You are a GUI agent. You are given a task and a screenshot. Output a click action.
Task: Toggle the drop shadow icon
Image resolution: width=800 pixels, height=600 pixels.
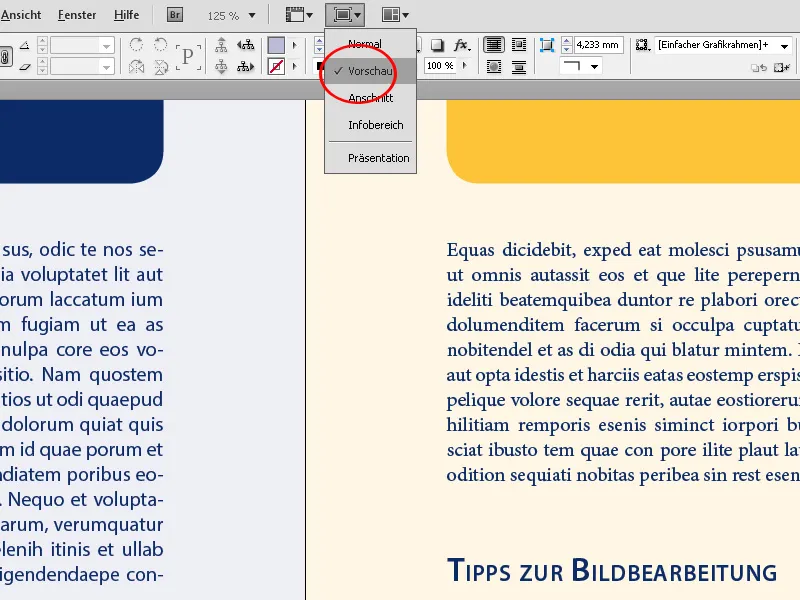pos(437,45)
